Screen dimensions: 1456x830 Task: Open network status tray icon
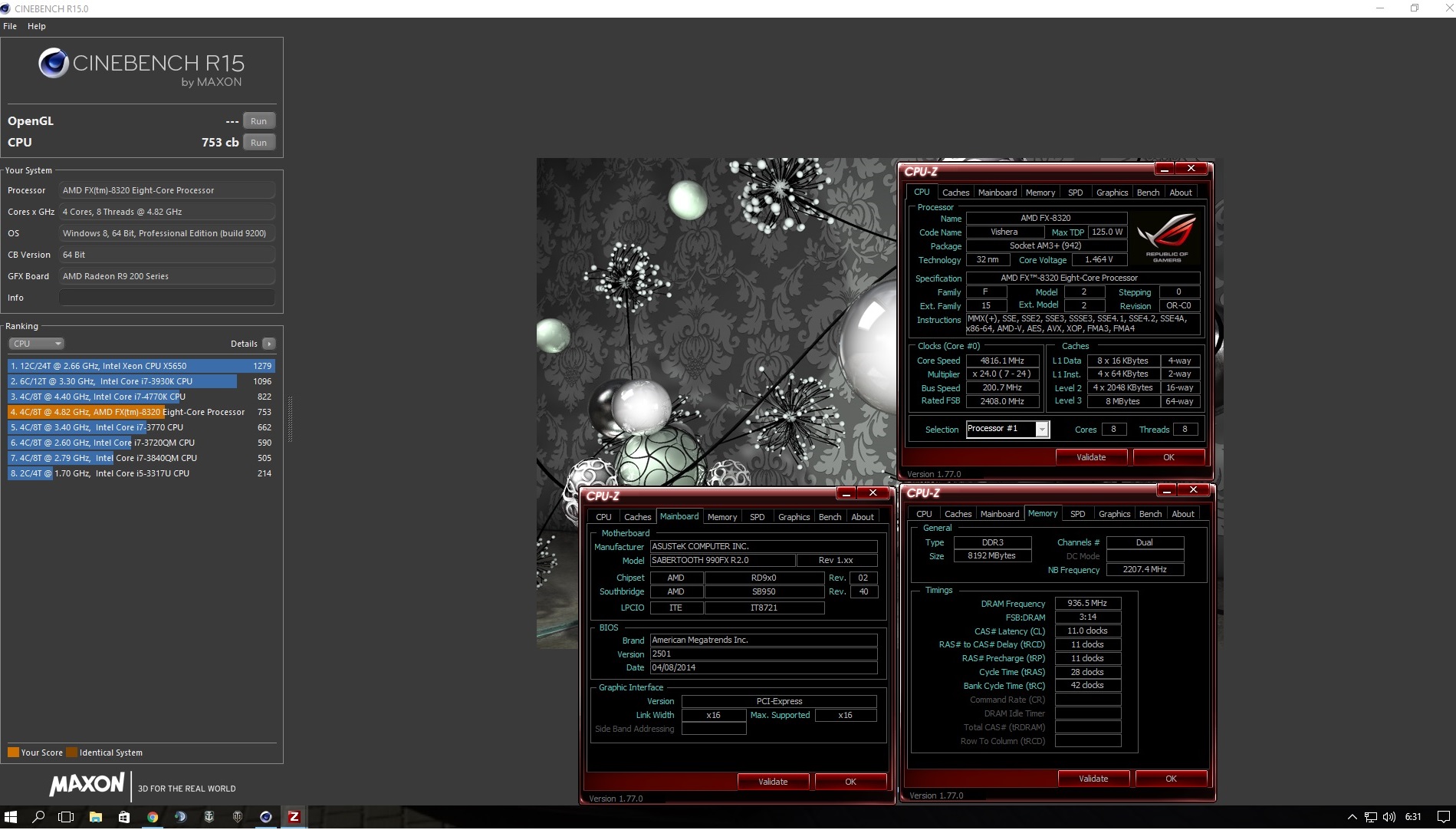click(x=1370, y=817)
